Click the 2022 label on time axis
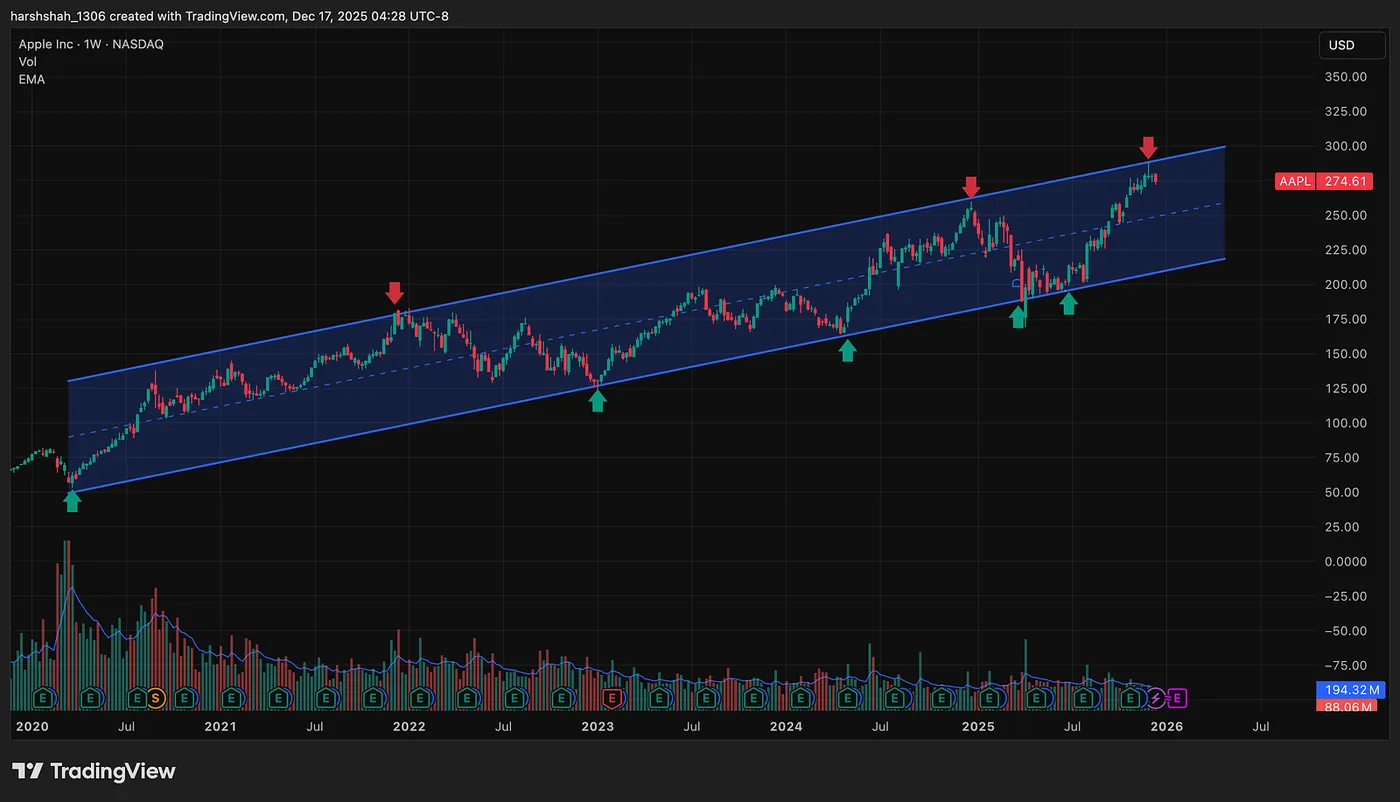The height and width of the screenshot is (802, 1400). pos(410,727)
